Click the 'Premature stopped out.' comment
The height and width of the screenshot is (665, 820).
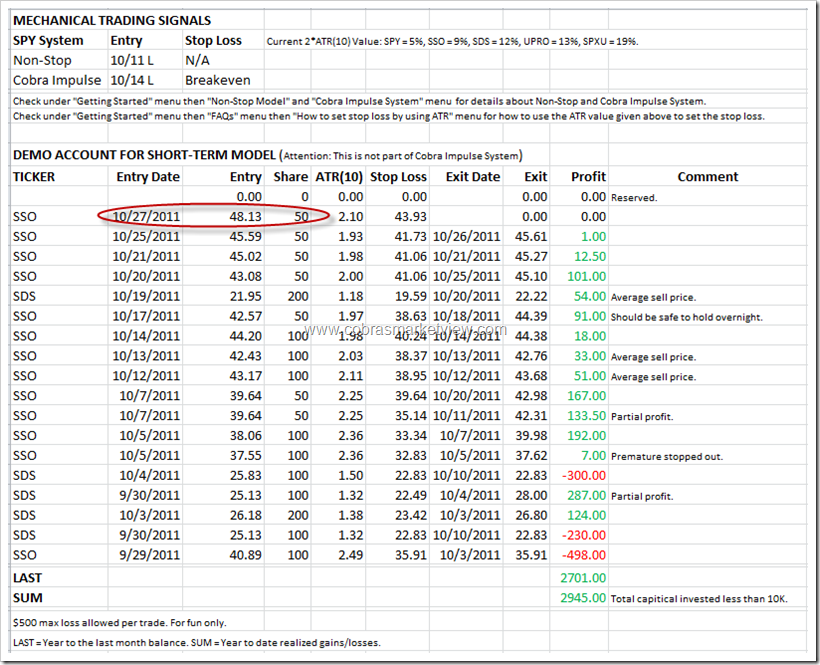667,456
